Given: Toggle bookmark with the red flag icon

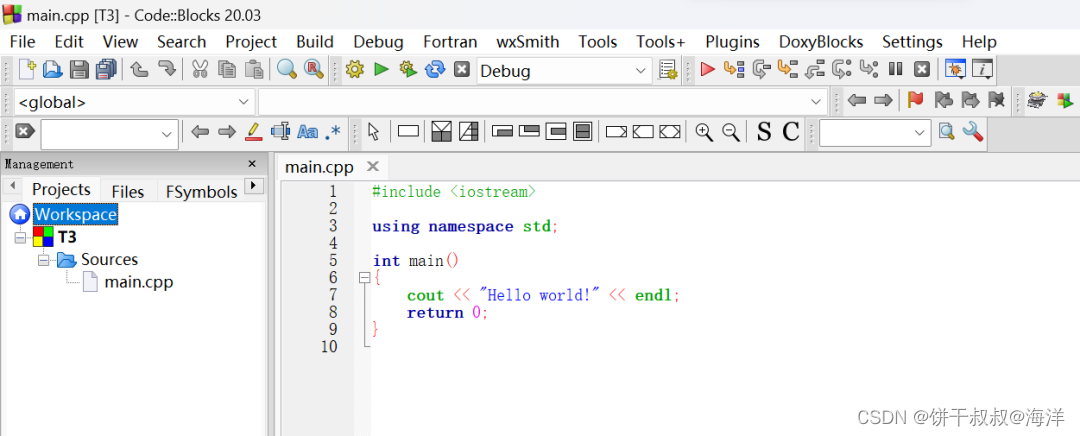Looking at the screenshot, I should (915, 101).
